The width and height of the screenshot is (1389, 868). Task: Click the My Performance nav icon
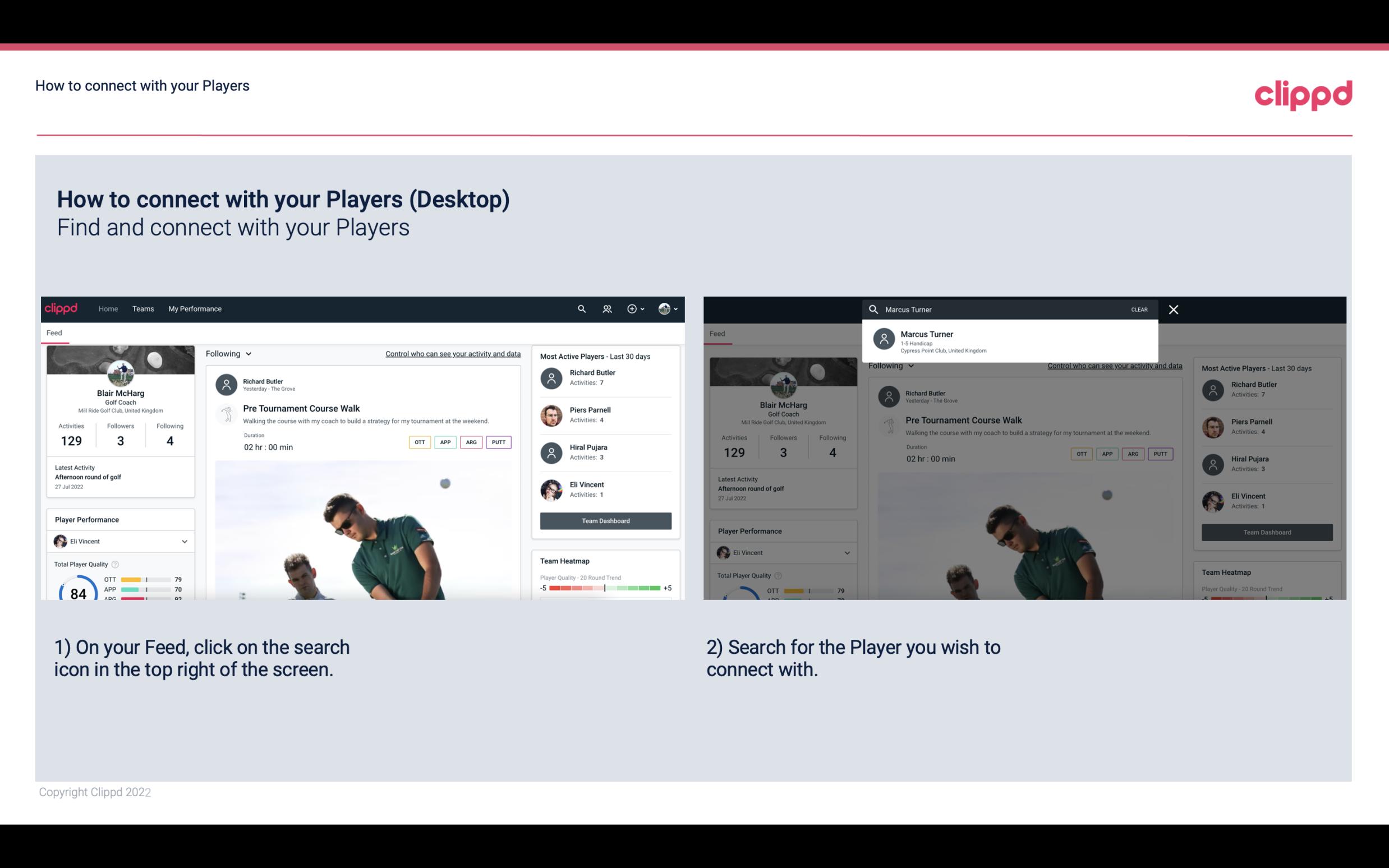pyautogui.click(x=195, y=309)
